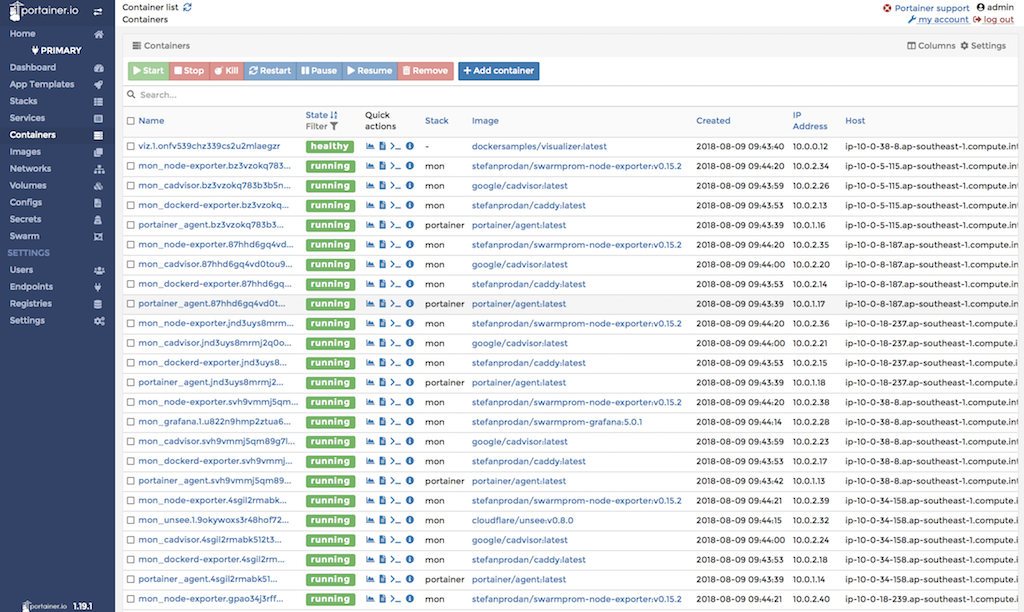Click the Volumes icon in sidebar
The width and height of the screenshot is (1024, 612).
pyautogui.click(x=99, y=185)
